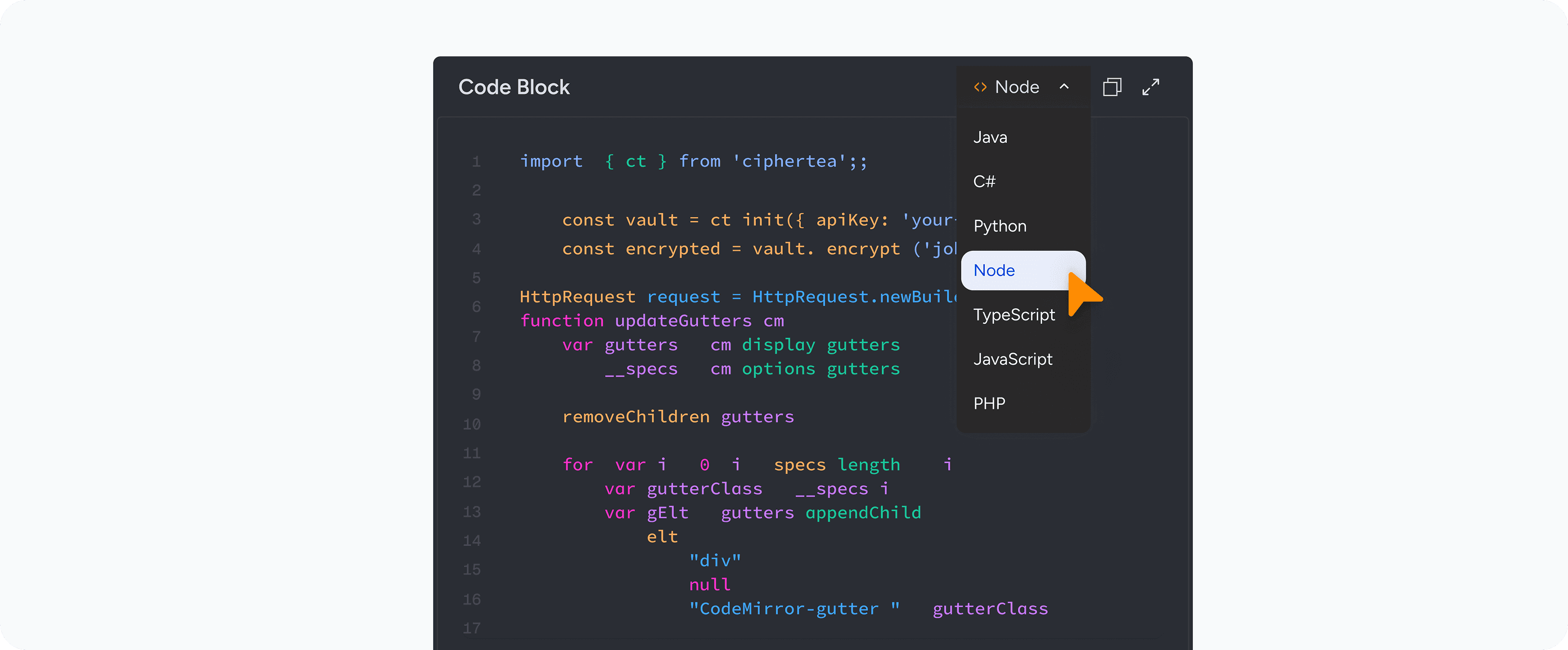The image size is (1568, 650).
Task: Select Java from language list
Action: click(x=990, y=138)
